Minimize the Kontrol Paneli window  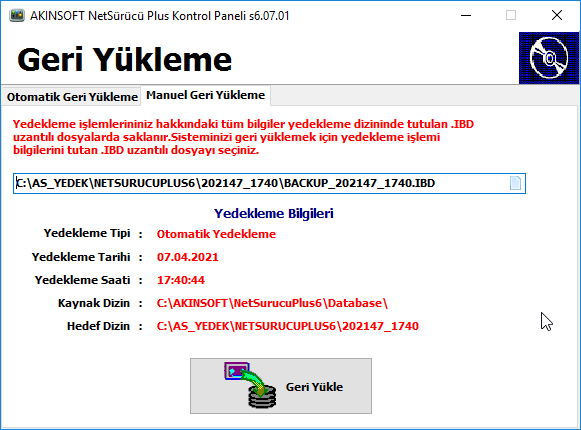tap(466, 16)
